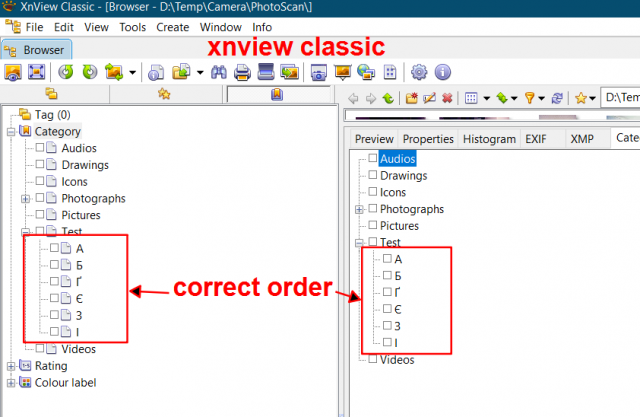Click the About info icon
This screenshot has height=417, width=640.
(442, 72)
